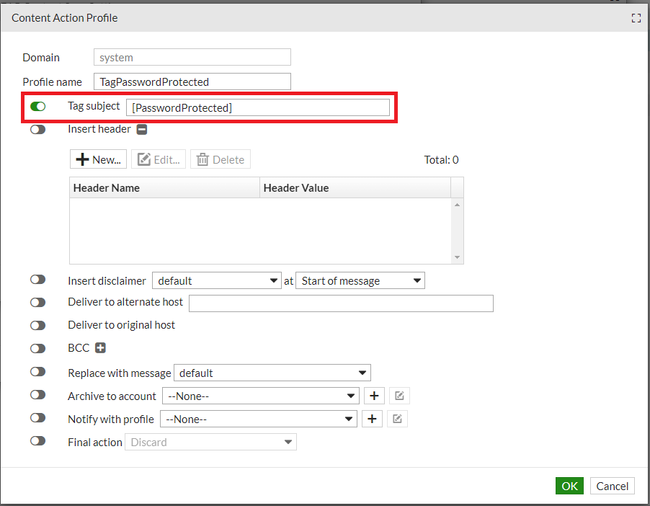This screenshot has width=650, height=506.
Task: Open the Start of message dropdown
Action: coord(360,281)
